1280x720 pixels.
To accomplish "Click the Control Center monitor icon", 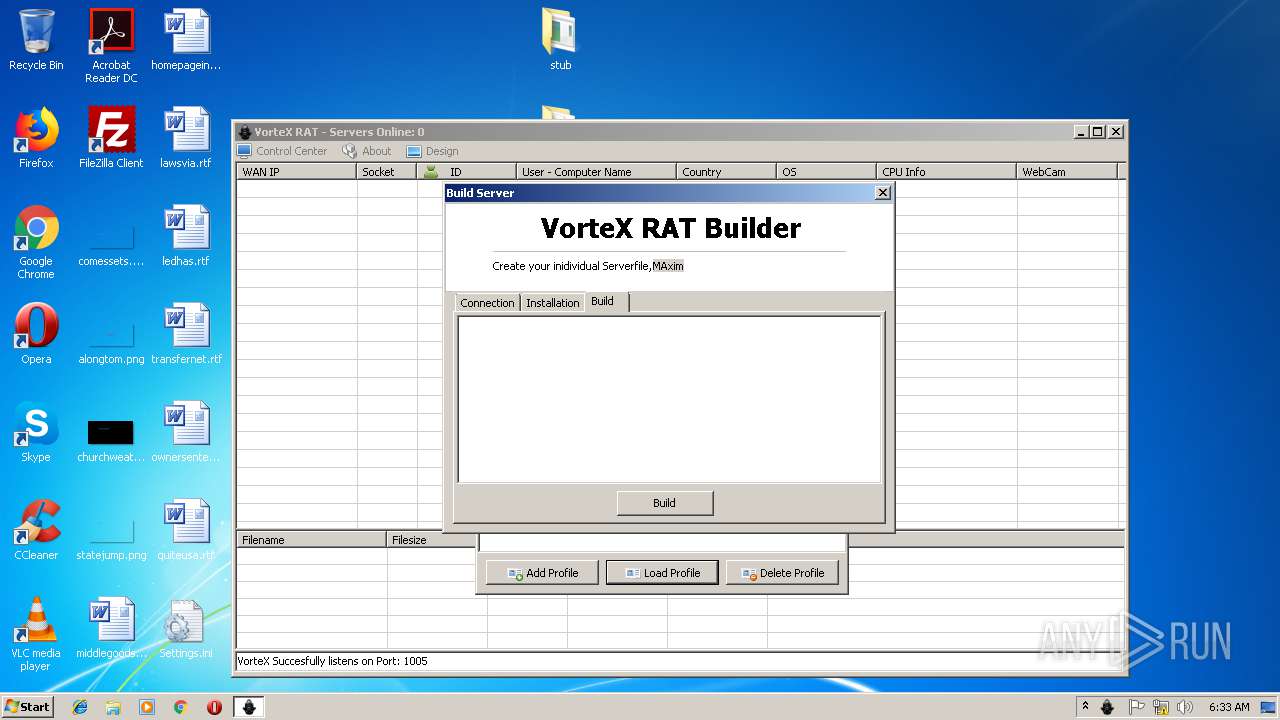I will [x=245, y=151].
